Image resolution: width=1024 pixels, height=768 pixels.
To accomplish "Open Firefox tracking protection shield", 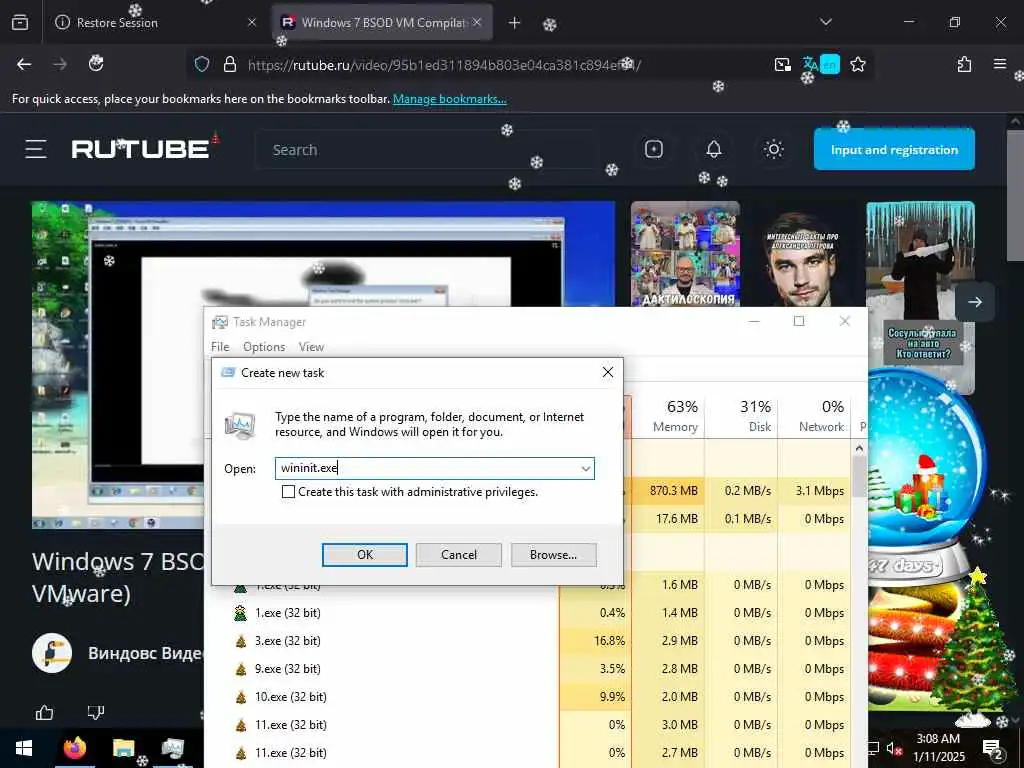I will tap(202, 64).
